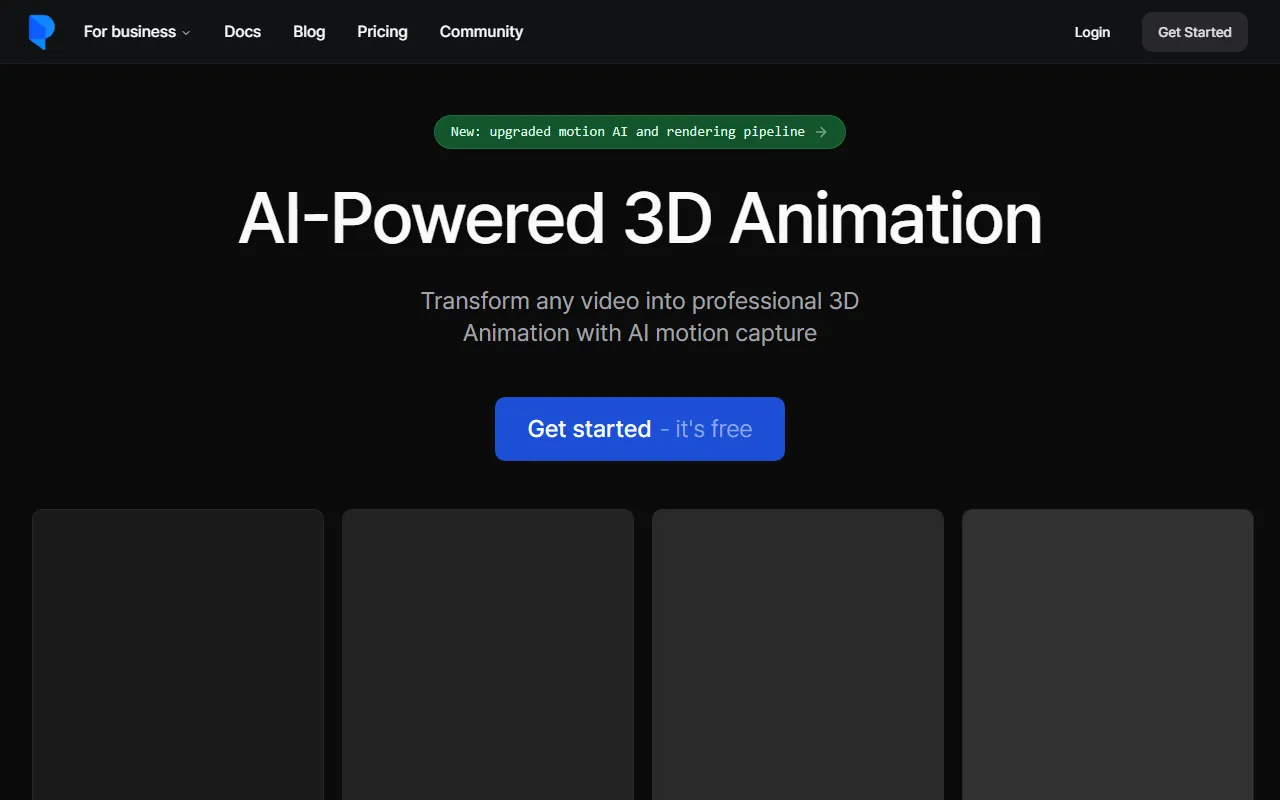
Task: Click the 'Transform any video into professional 3D' line
Action: (640, 301)
